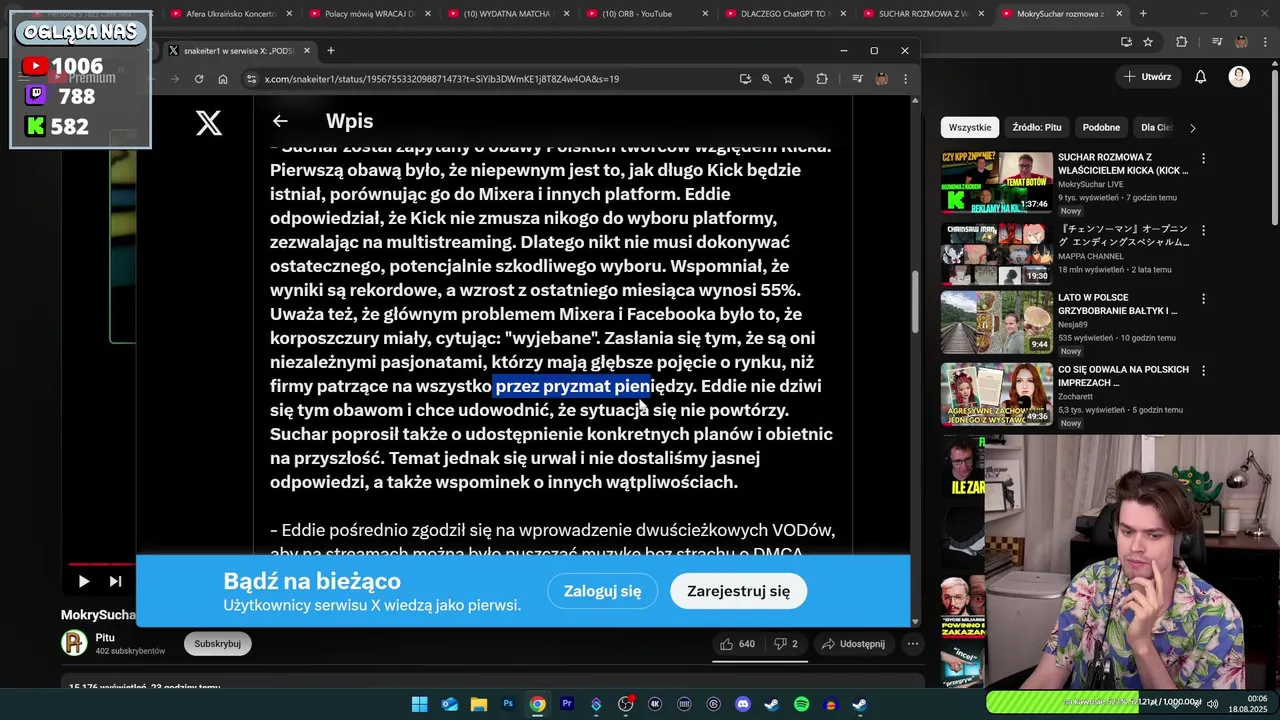Open the three-dot Chrome menu in front window
The width and height of the screenshot is (1280, 720).
pyautogui.click(x=906, y=79)
